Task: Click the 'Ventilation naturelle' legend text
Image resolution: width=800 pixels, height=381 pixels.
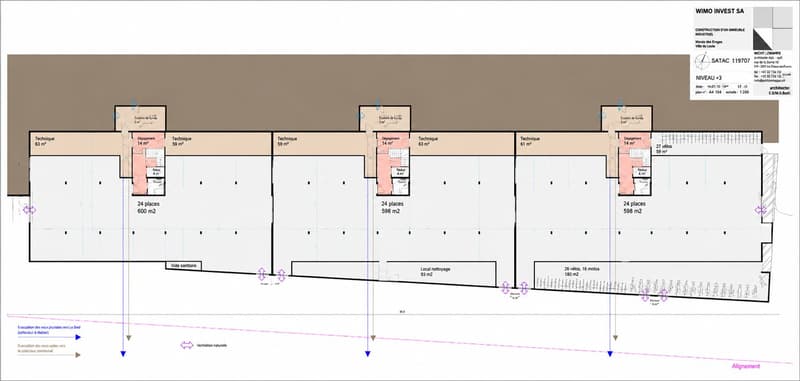Action: (211, 345)
